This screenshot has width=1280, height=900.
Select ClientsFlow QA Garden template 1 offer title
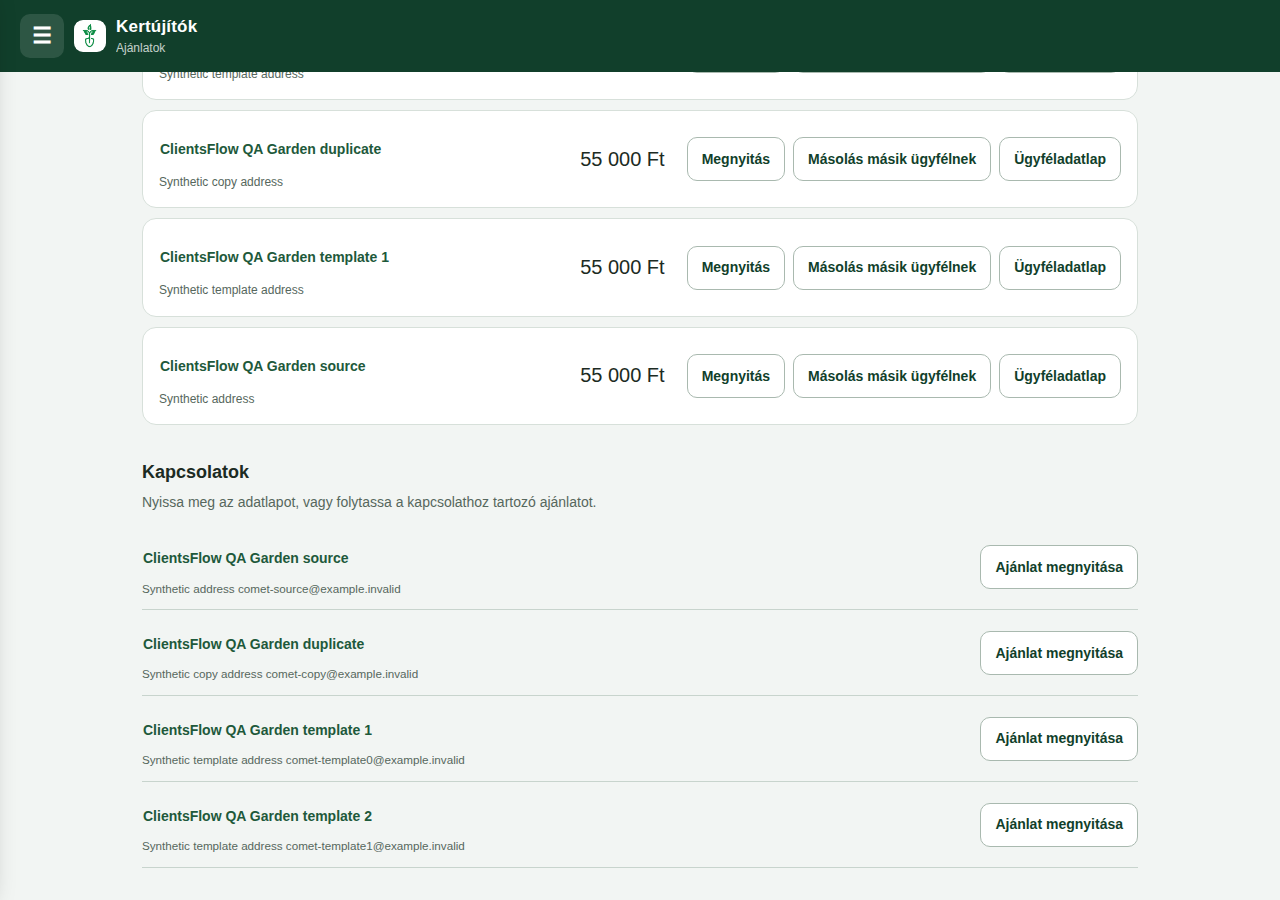click(x=274, y=257)
